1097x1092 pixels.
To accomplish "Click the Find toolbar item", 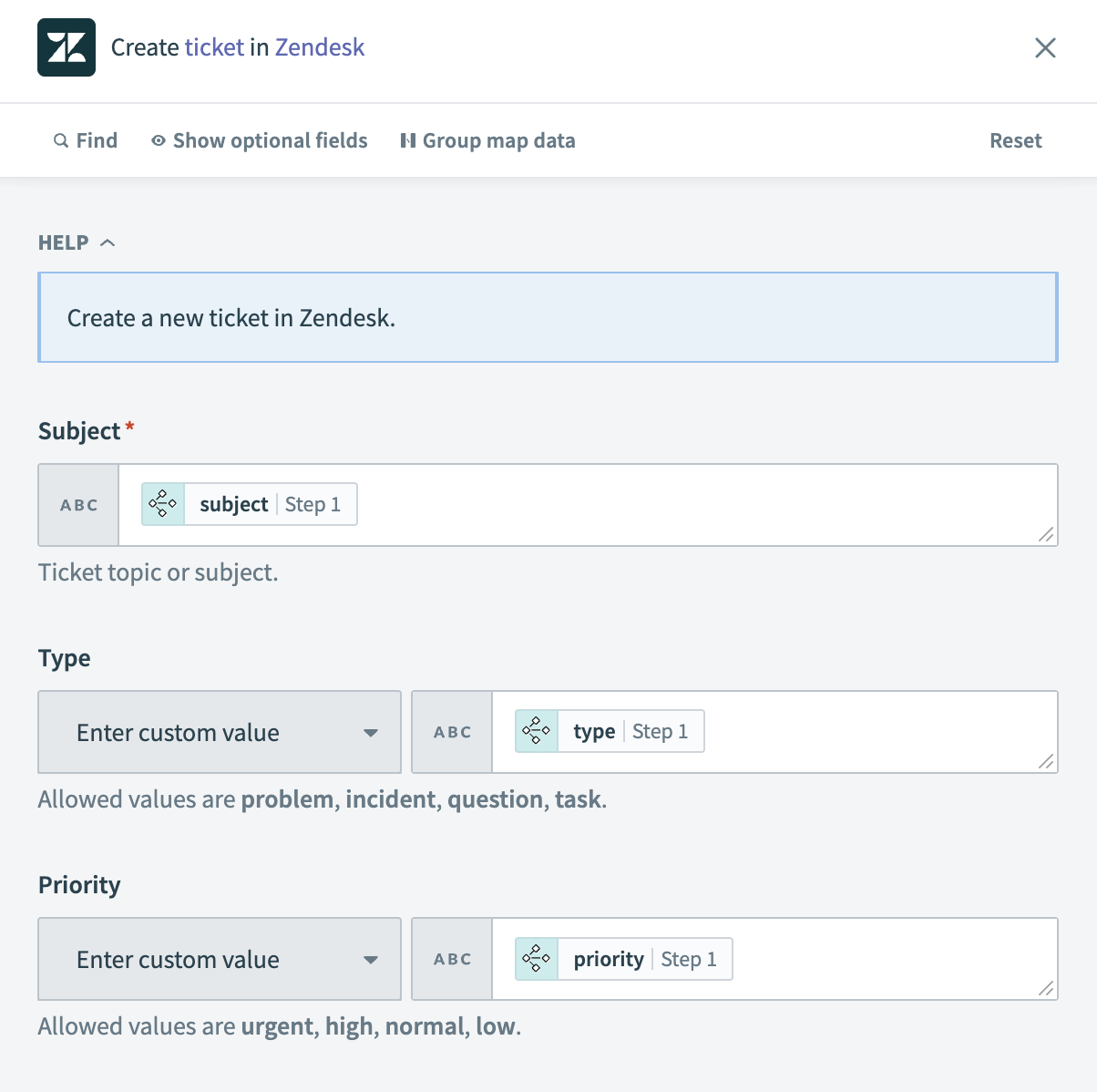I will tap(96, 140).
